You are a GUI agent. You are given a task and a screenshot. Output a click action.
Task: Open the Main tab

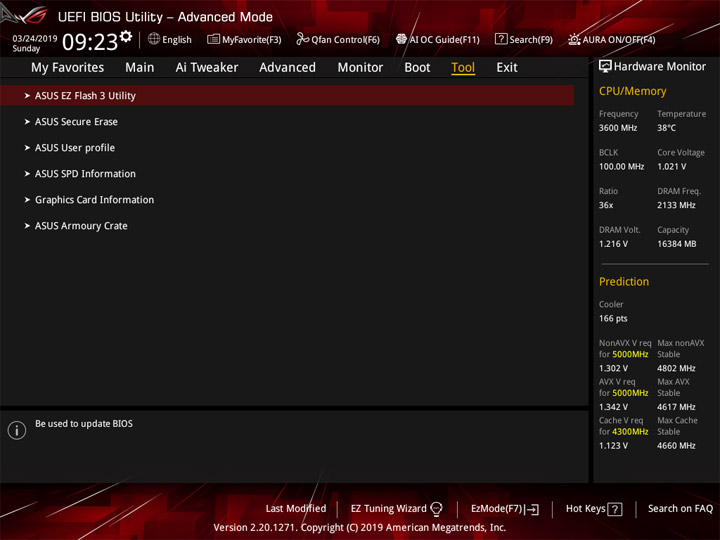140,68
